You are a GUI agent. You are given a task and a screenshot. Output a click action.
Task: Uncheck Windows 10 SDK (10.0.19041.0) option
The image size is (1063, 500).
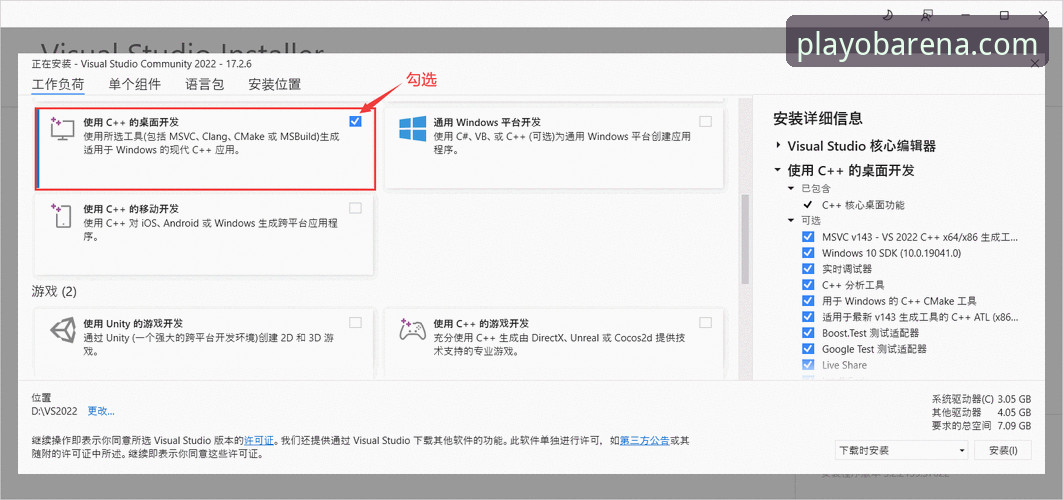coord(808,253)
